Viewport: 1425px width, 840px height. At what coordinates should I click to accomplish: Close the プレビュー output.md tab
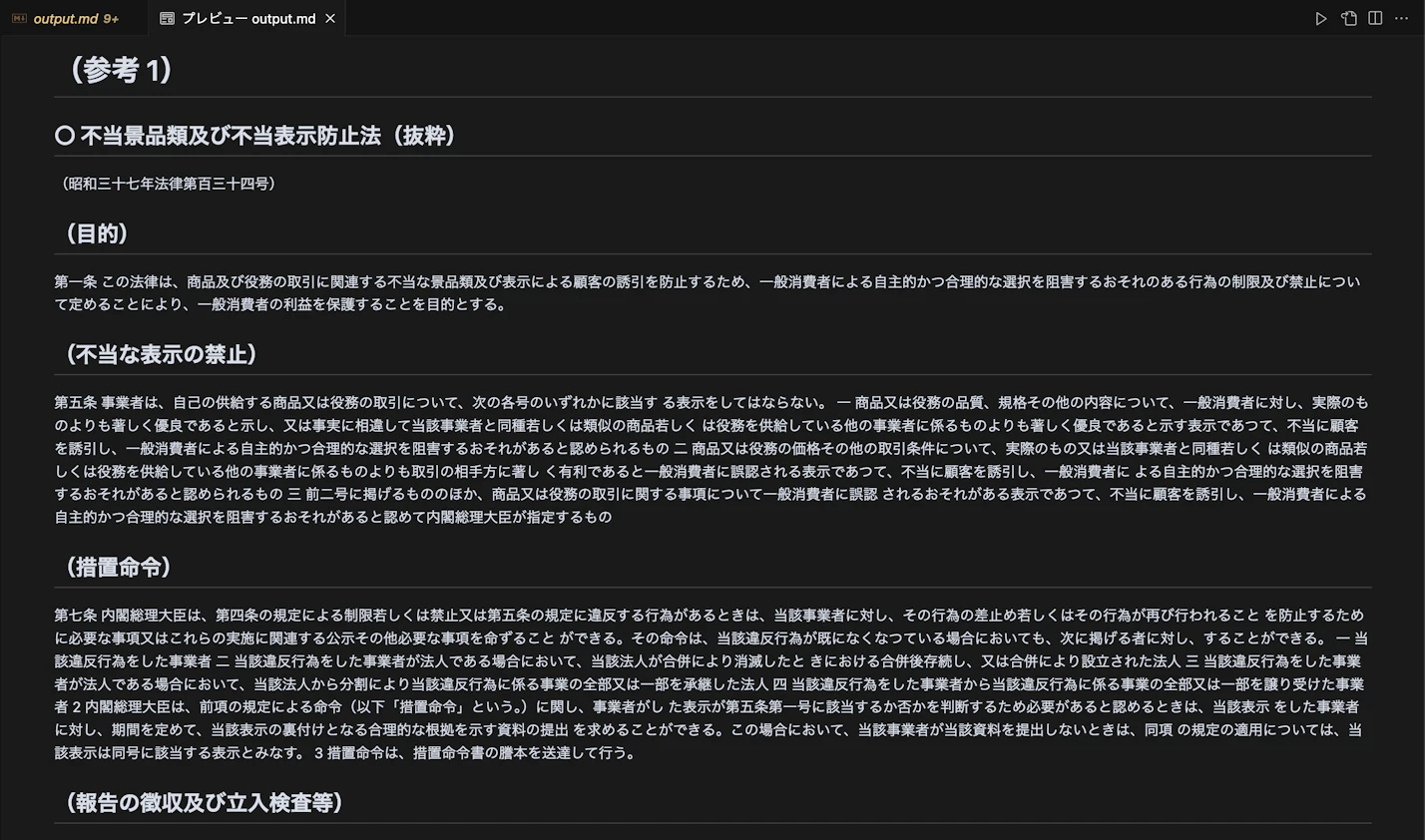[330, 19]
